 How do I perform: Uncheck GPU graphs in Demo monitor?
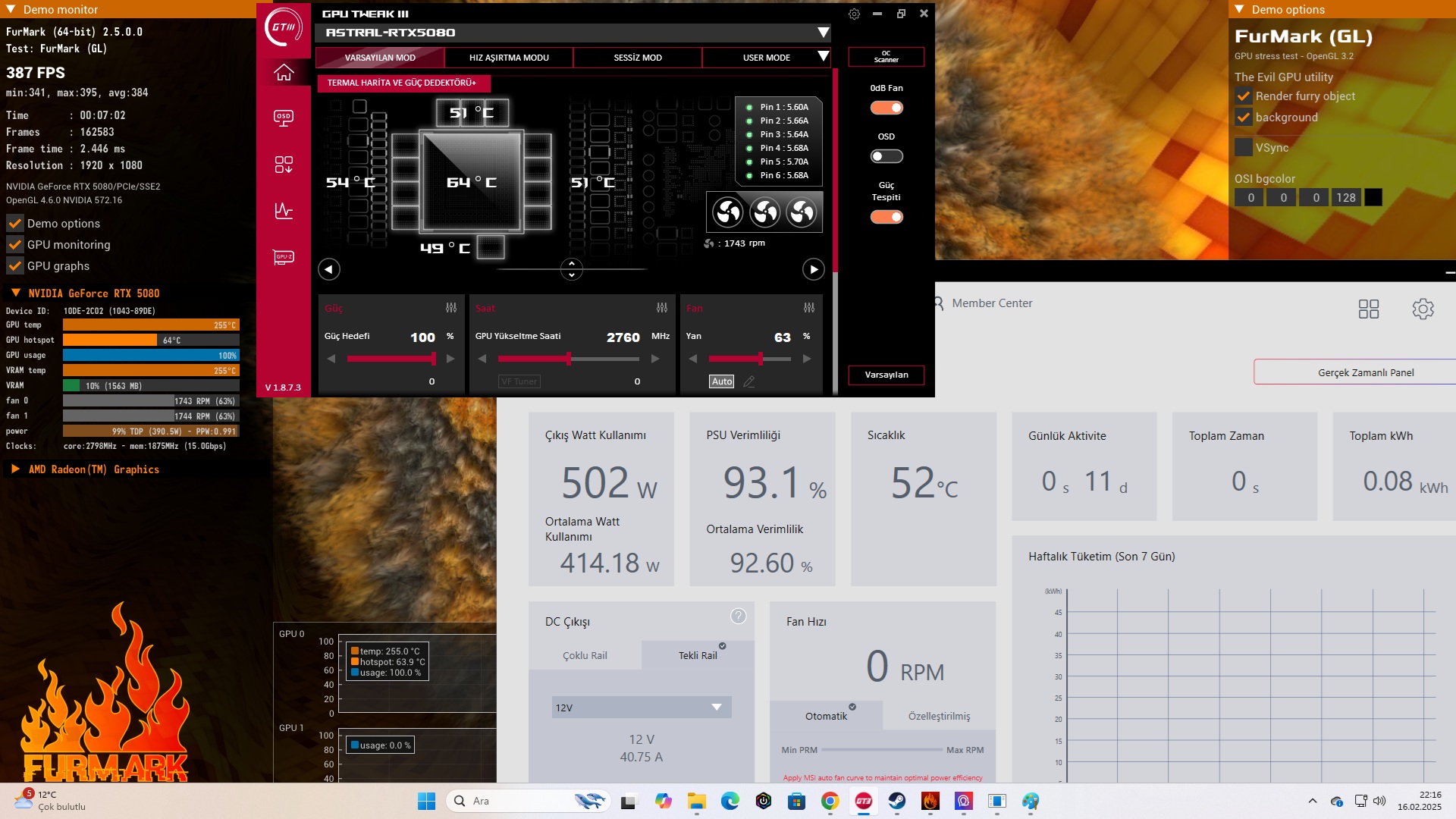point(15,266)
